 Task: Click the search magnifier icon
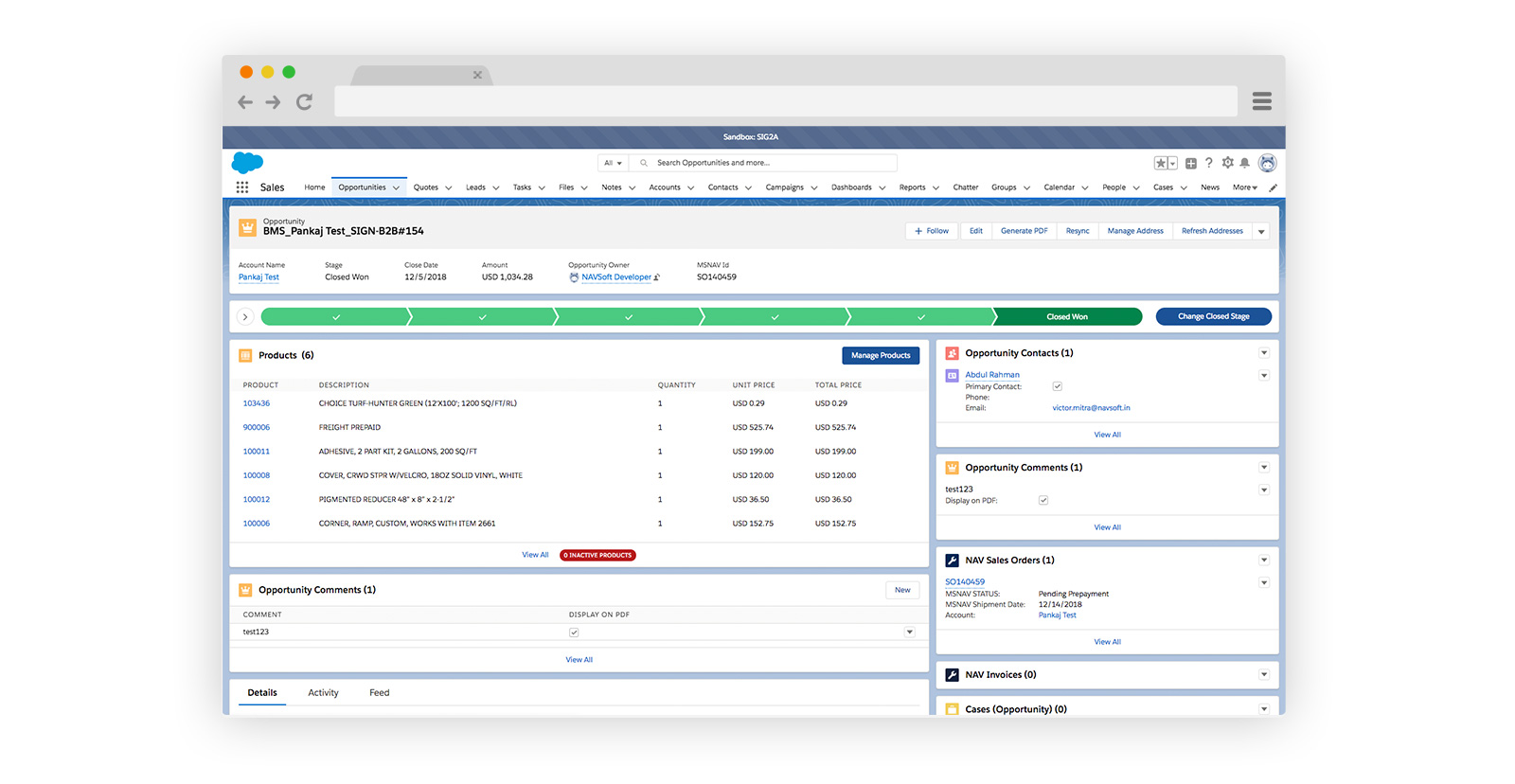pyautogui.click(x=644, y=163)
